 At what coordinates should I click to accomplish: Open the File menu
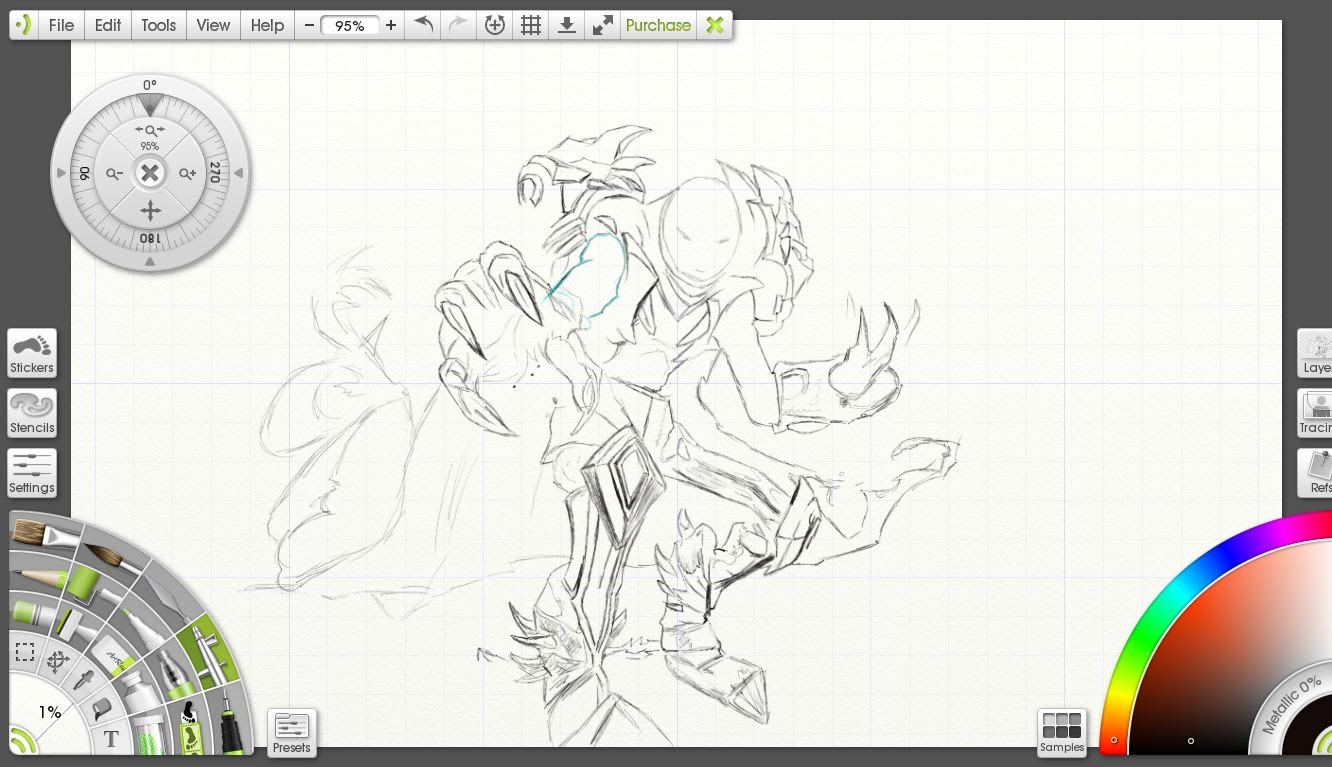click(61, 25)
